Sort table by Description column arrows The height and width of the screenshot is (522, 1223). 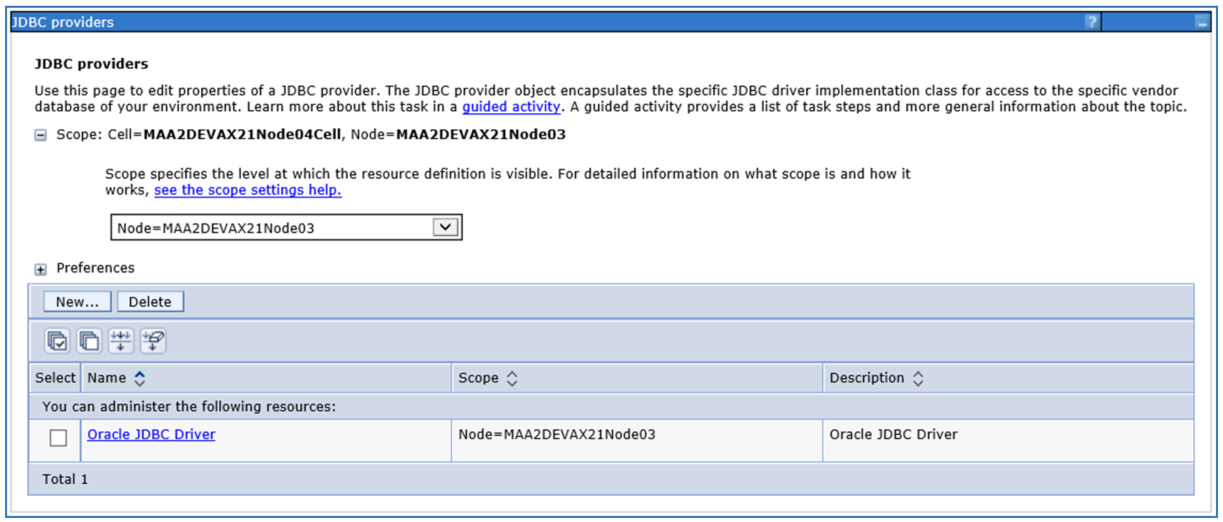pos(918,378)
